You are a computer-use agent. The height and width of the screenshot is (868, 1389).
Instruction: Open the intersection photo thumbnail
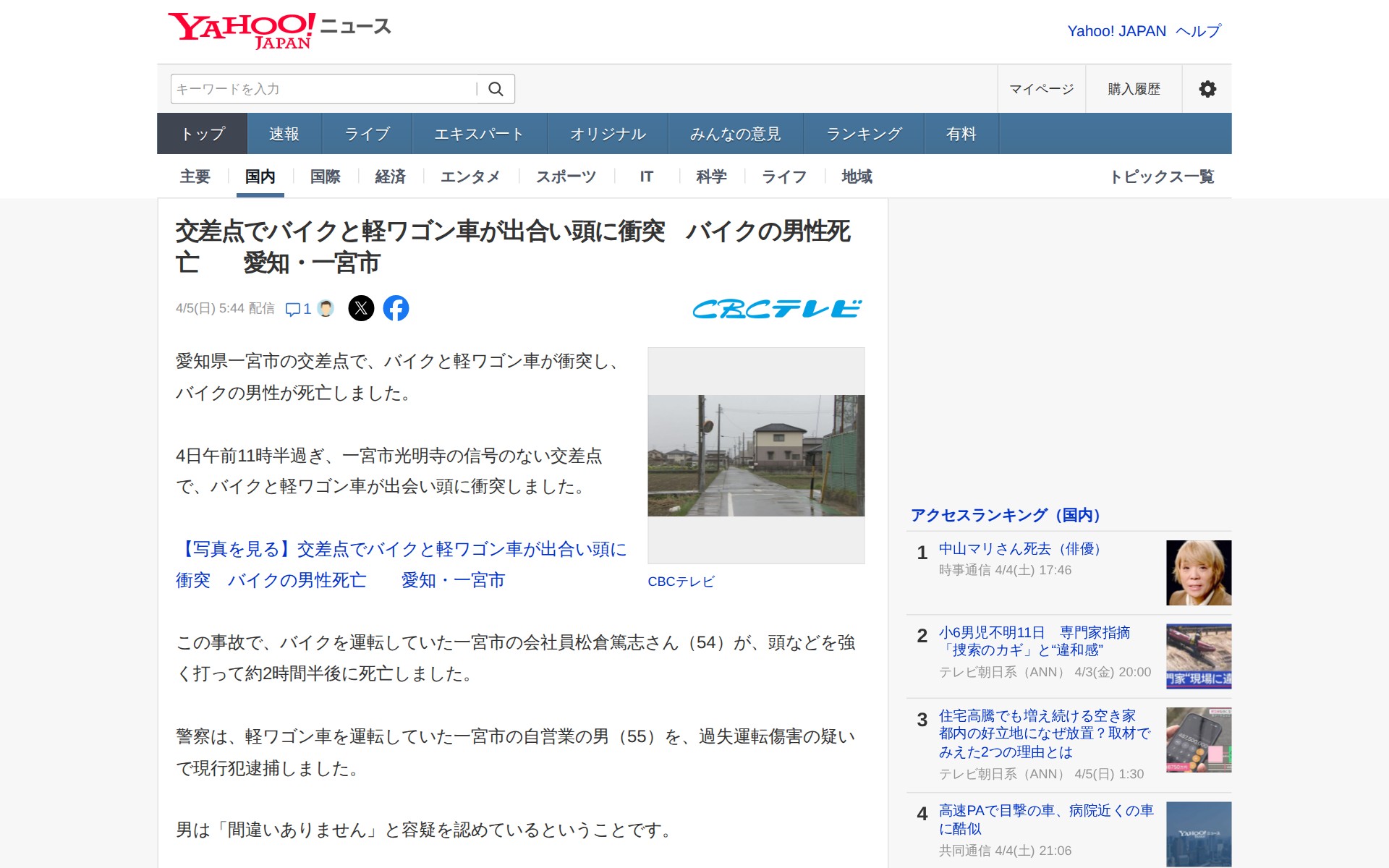[x=756, y=455]
